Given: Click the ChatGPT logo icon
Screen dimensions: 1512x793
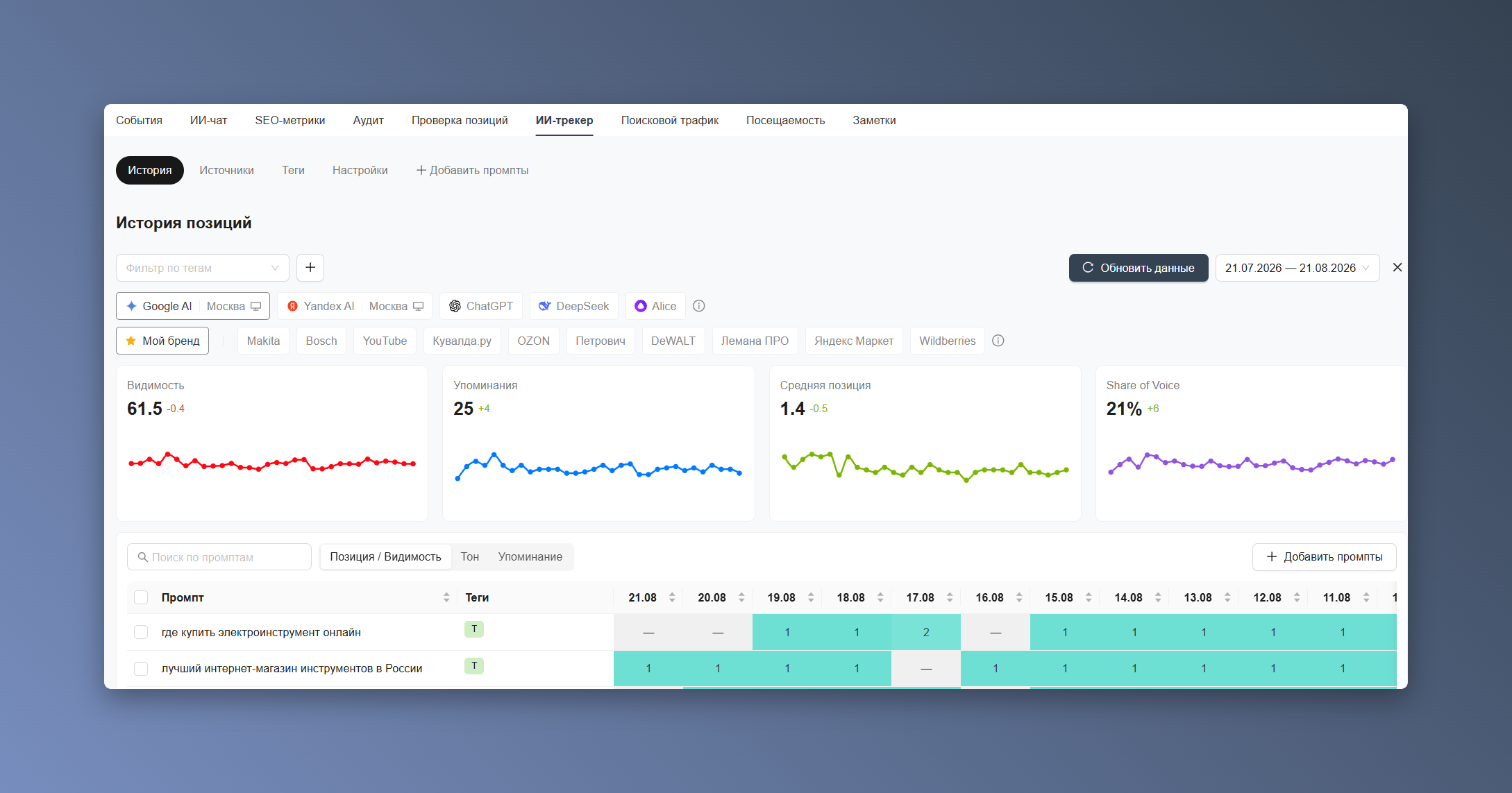Looking at the screenshot, I should (455, 306).
